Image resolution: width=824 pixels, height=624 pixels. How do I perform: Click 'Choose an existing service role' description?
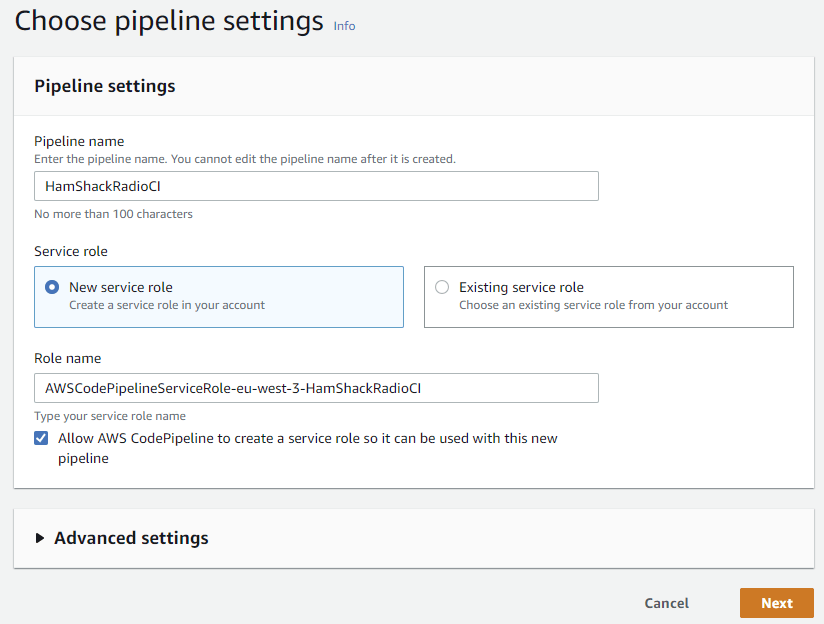pos(593,305)
